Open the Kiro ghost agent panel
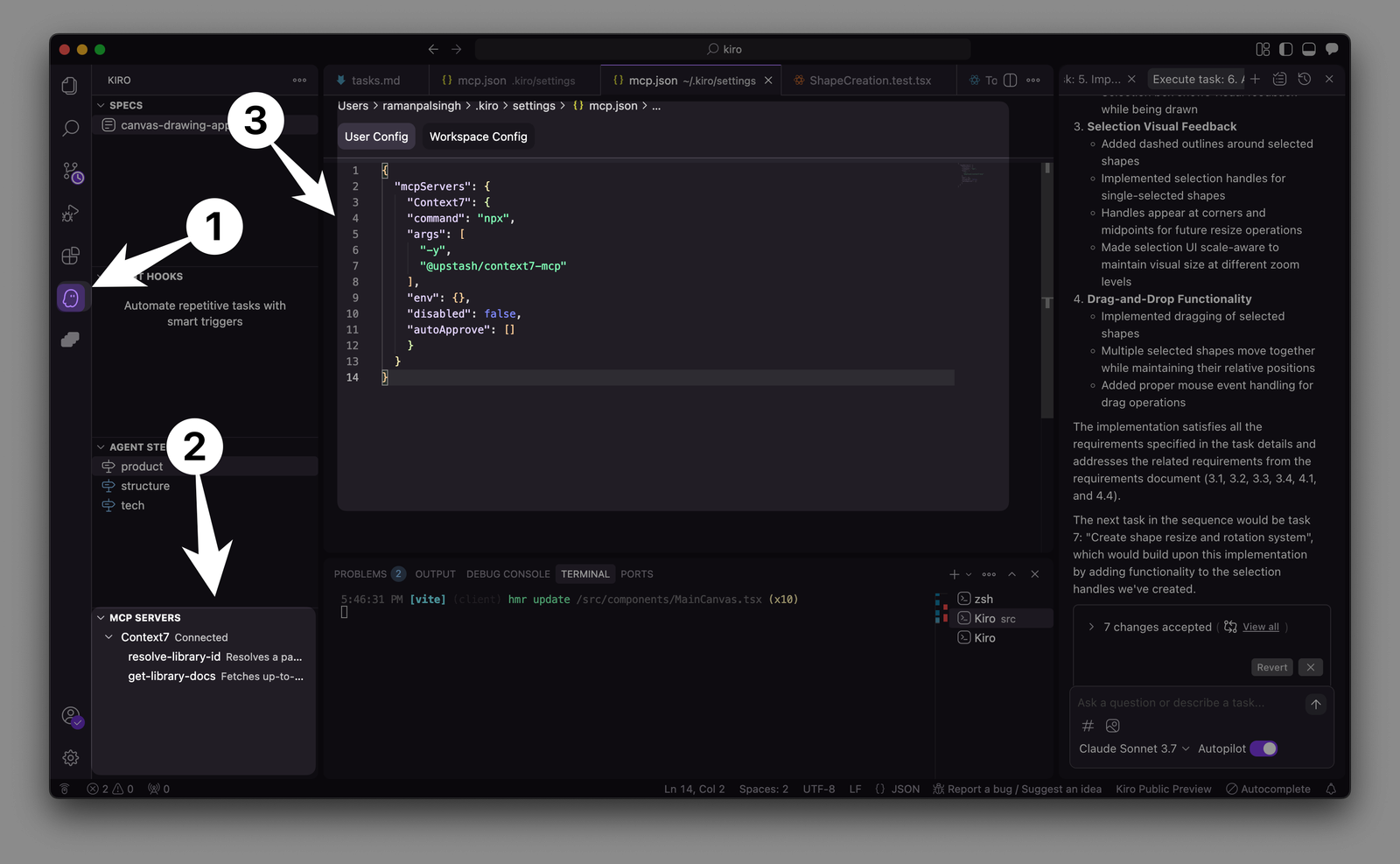 tap(70, 297)
